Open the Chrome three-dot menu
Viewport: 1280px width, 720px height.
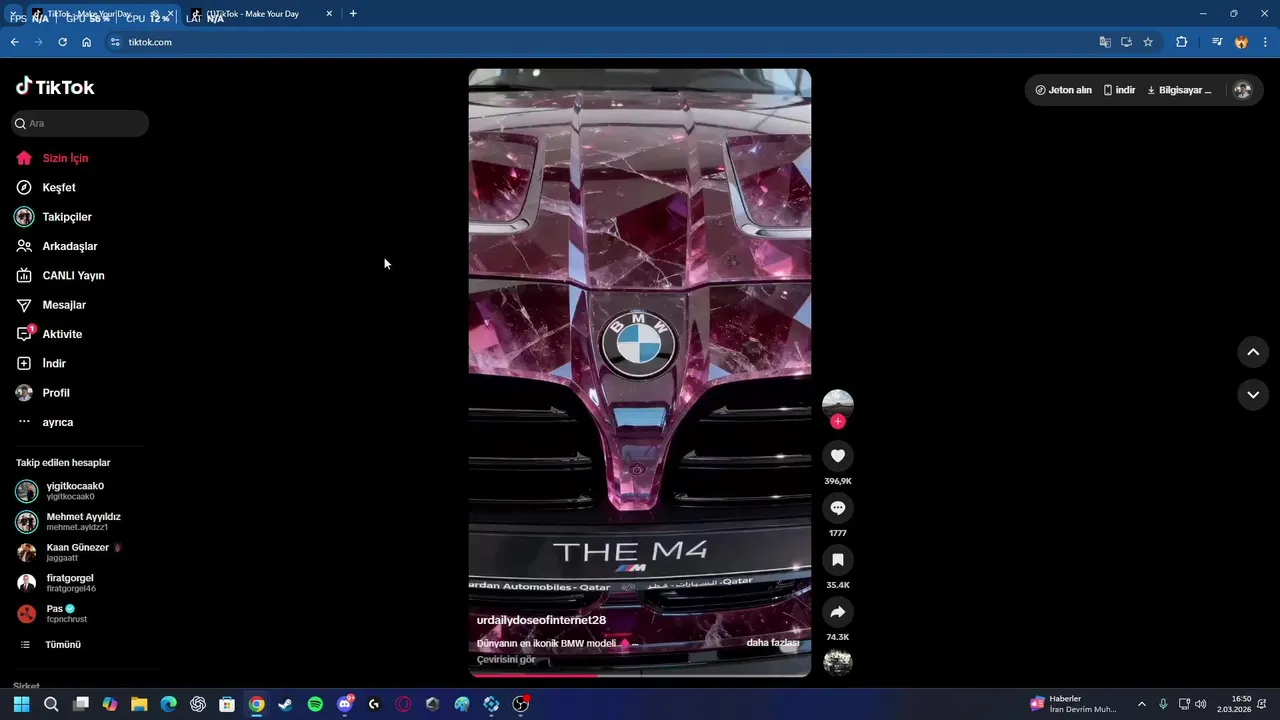[1266, 42]
